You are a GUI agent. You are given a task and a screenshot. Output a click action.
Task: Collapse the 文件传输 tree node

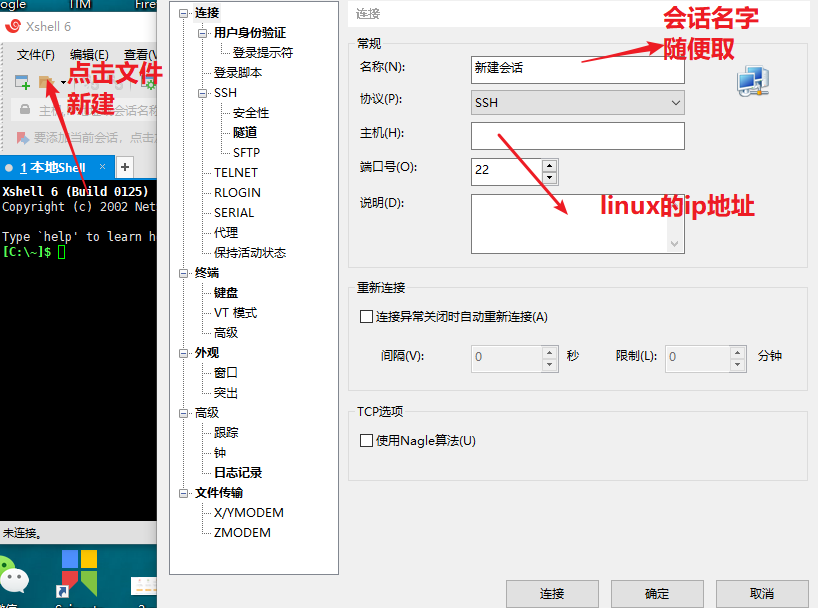pos(183,493)
